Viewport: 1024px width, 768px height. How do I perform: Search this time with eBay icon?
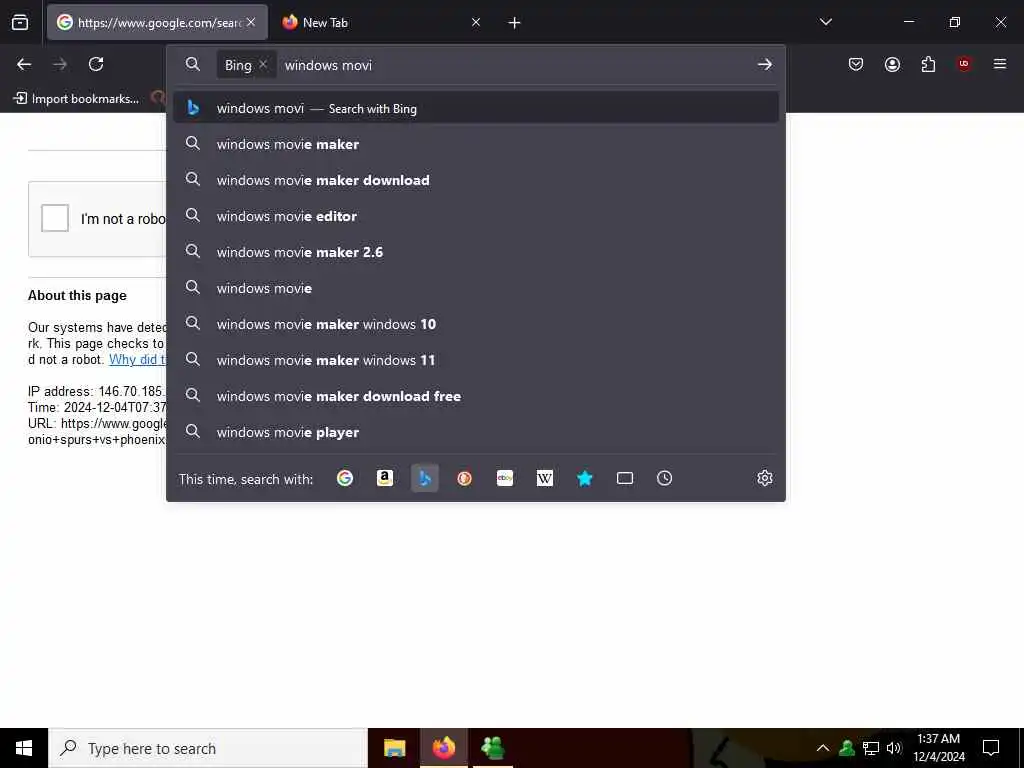click(x=505, y=479)
